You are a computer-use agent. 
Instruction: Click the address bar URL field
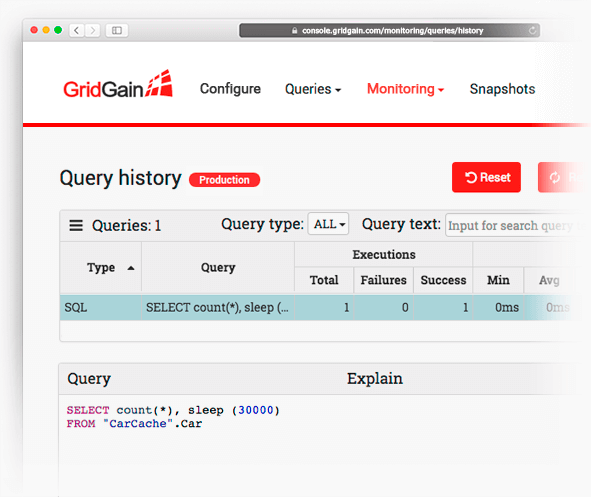(389, 31)
